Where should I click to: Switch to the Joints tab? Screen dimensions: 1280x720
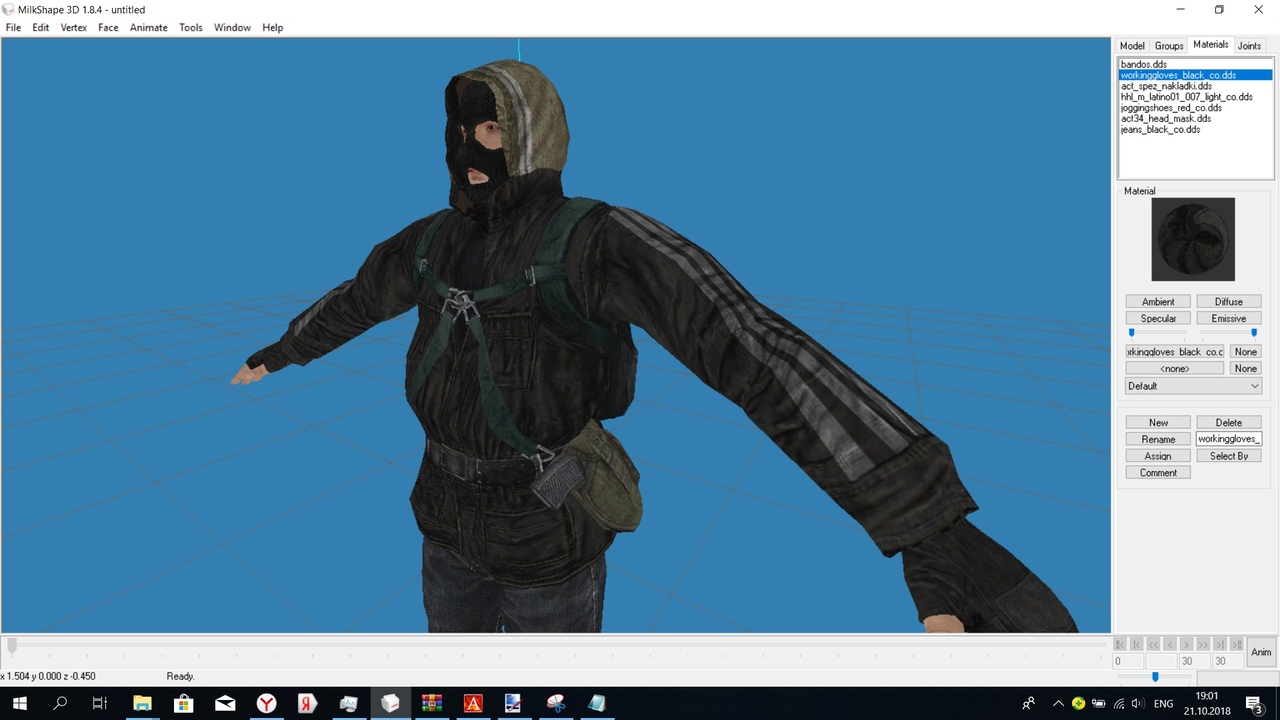pyautogui.click(x=1249, y=46)
